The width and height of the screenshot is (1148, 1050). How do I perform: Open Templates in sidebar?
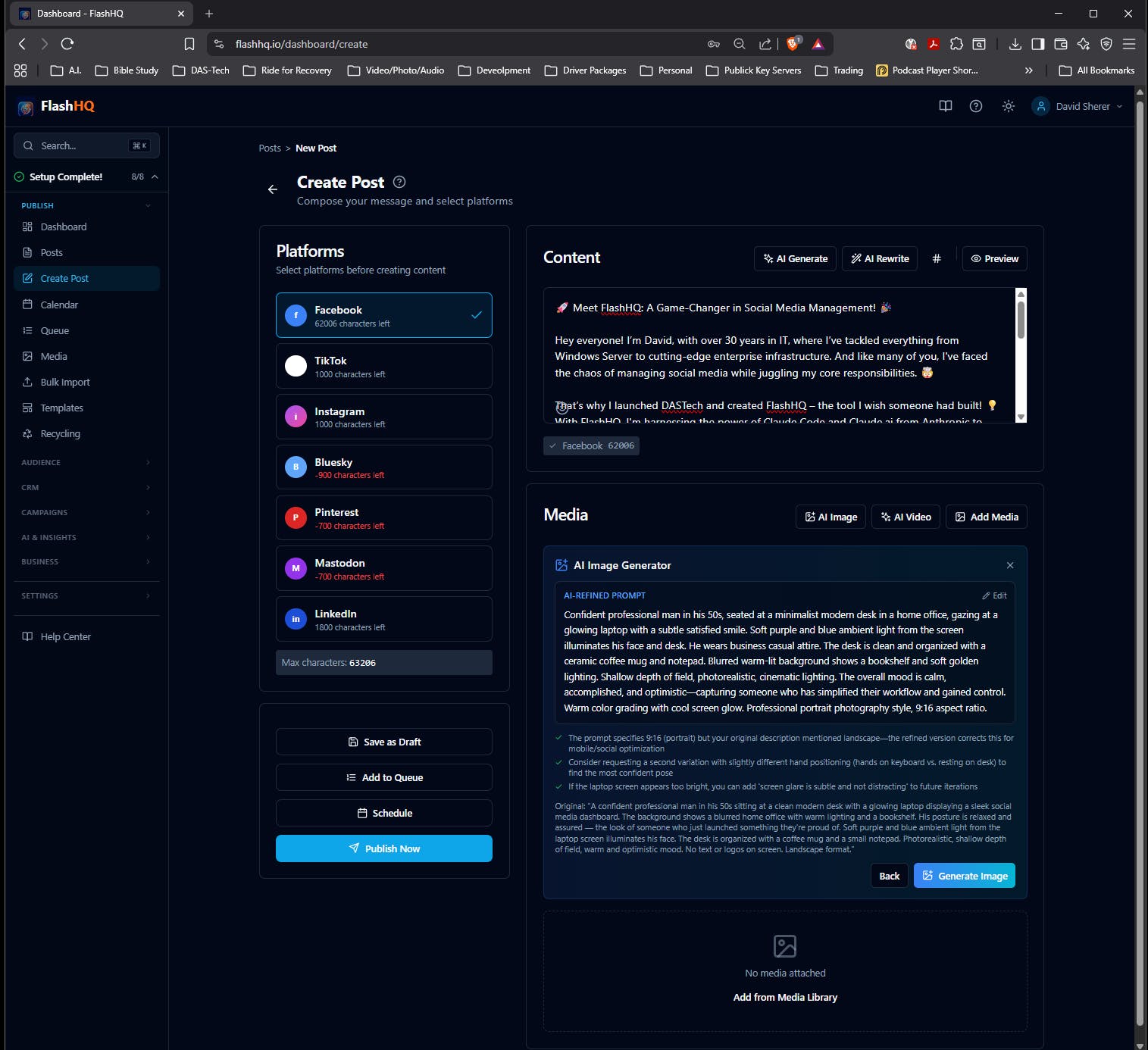click(86, 408)
